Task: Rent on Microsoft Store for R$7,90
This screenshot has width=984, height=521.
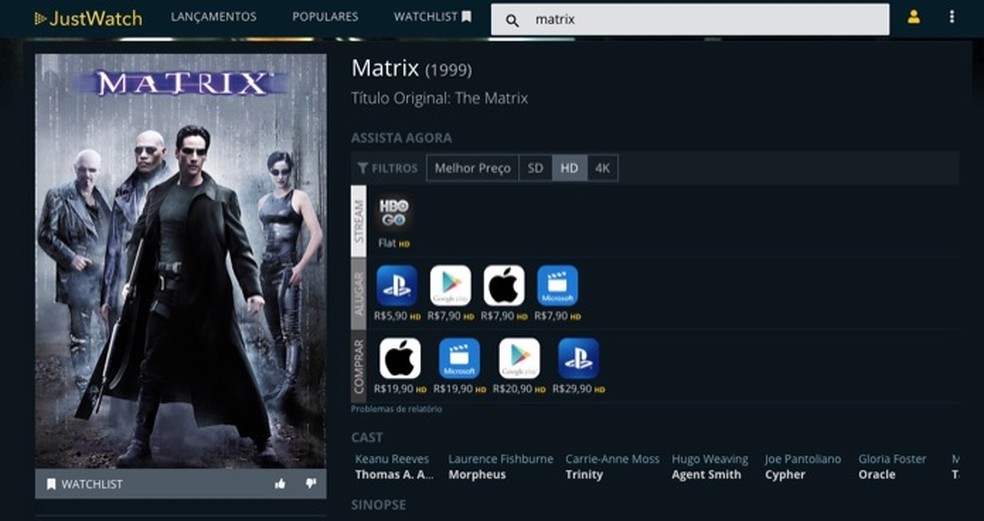Action: pos(557,286)
